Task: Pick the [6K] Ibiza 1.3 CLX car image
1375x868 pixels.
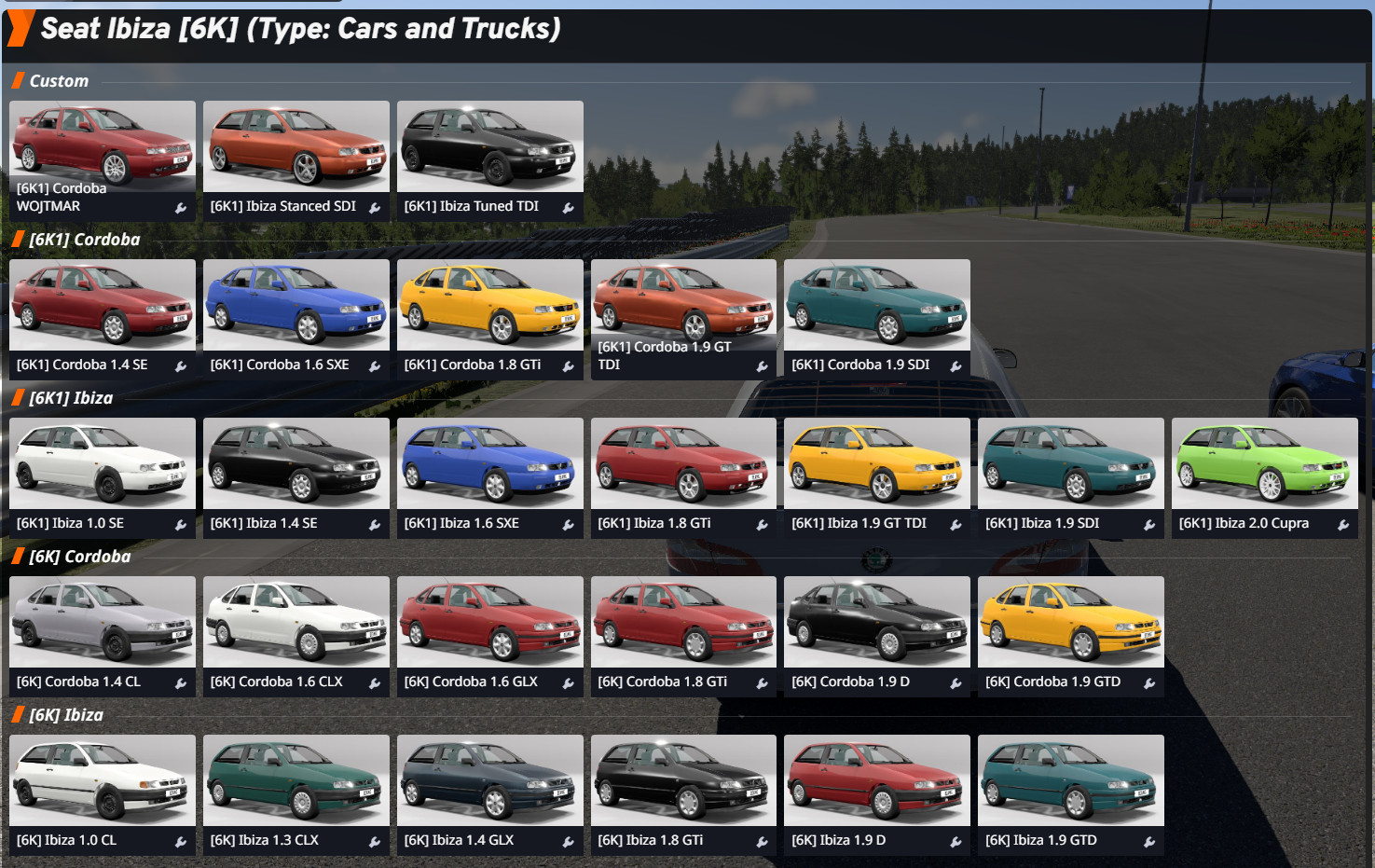Action: pos(296,780)
